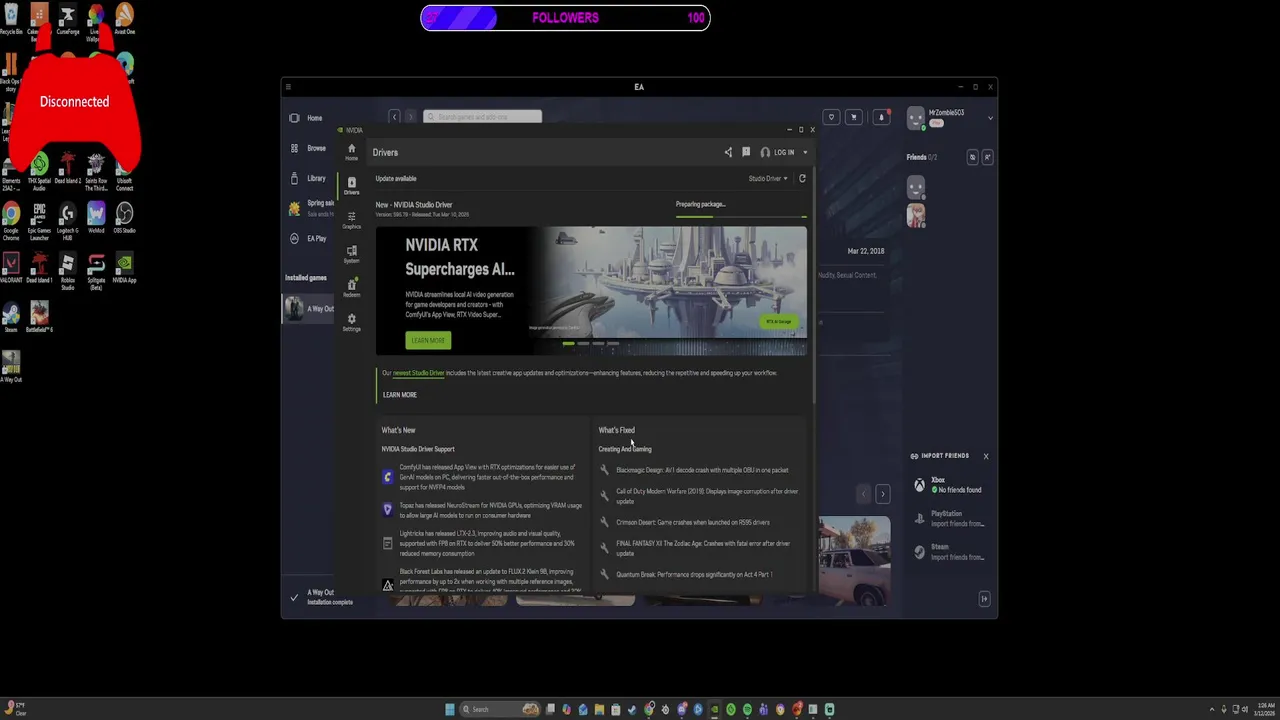
Task: Refresh the driver list with reload icon
Action: pos(802,178)
